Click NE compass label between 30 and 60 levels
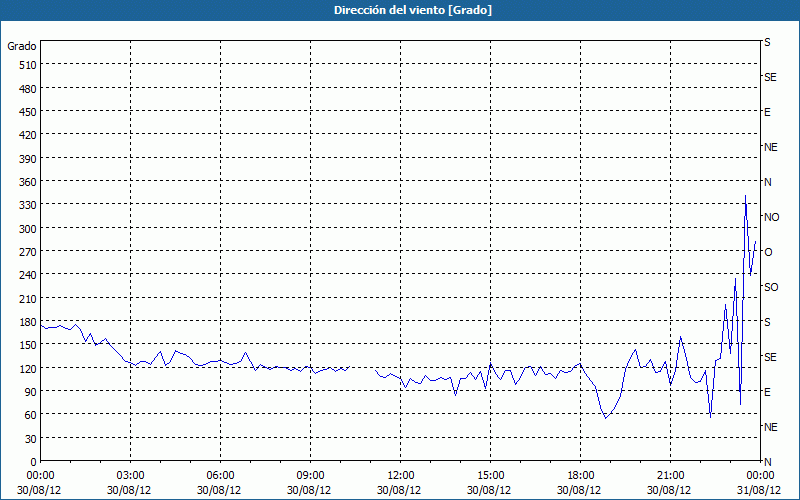 tap(770, 427)
